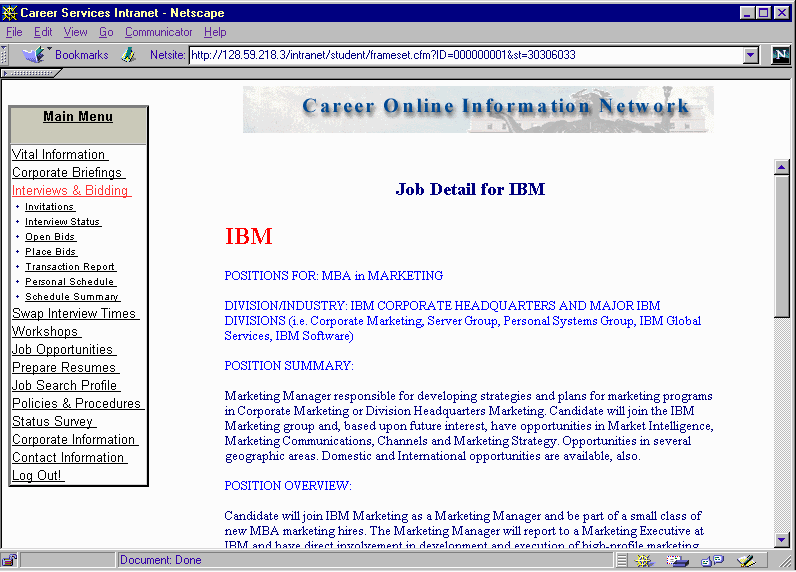Open the Corporate Briefings link
This screenshot has width=796, height=572.
[x=68, y=173]
